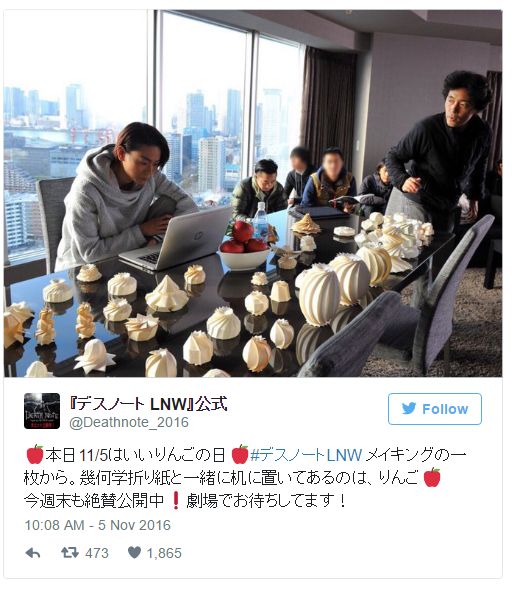Open the #デスノートLNW hashtag link

pyautogui.click(x=306, y=455)
